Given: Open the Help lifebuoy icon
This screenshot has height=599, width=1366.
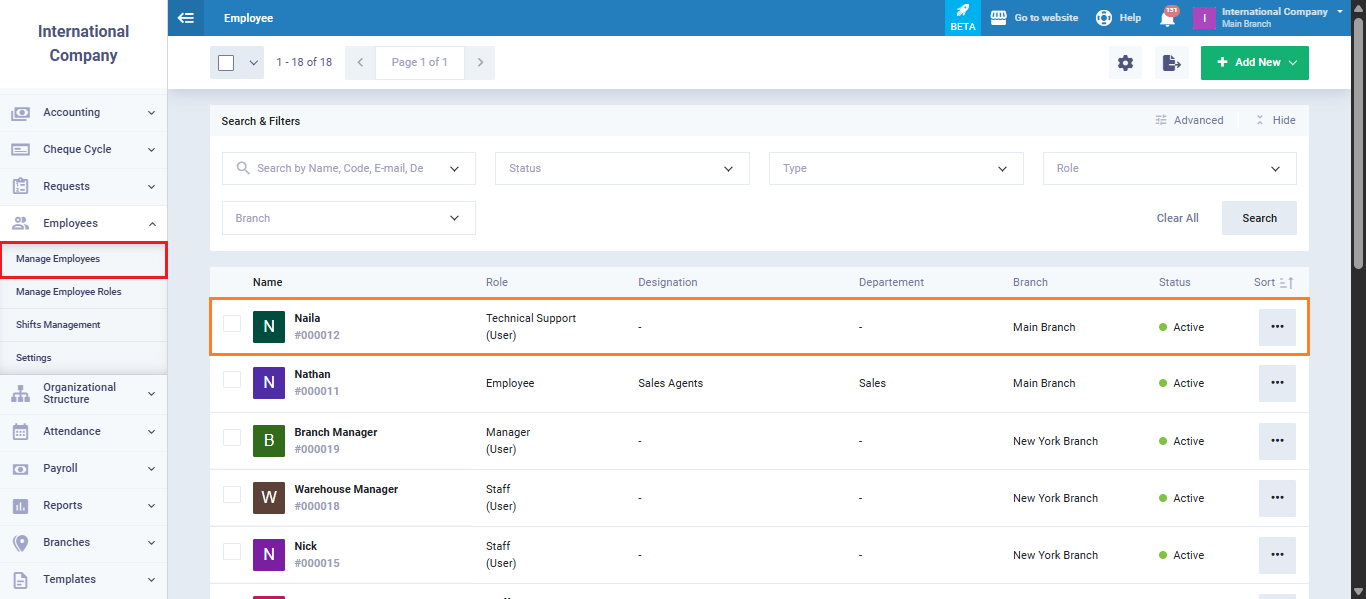Looking at the screenshot, I should pyautogui.click(x=1104, y=18).
